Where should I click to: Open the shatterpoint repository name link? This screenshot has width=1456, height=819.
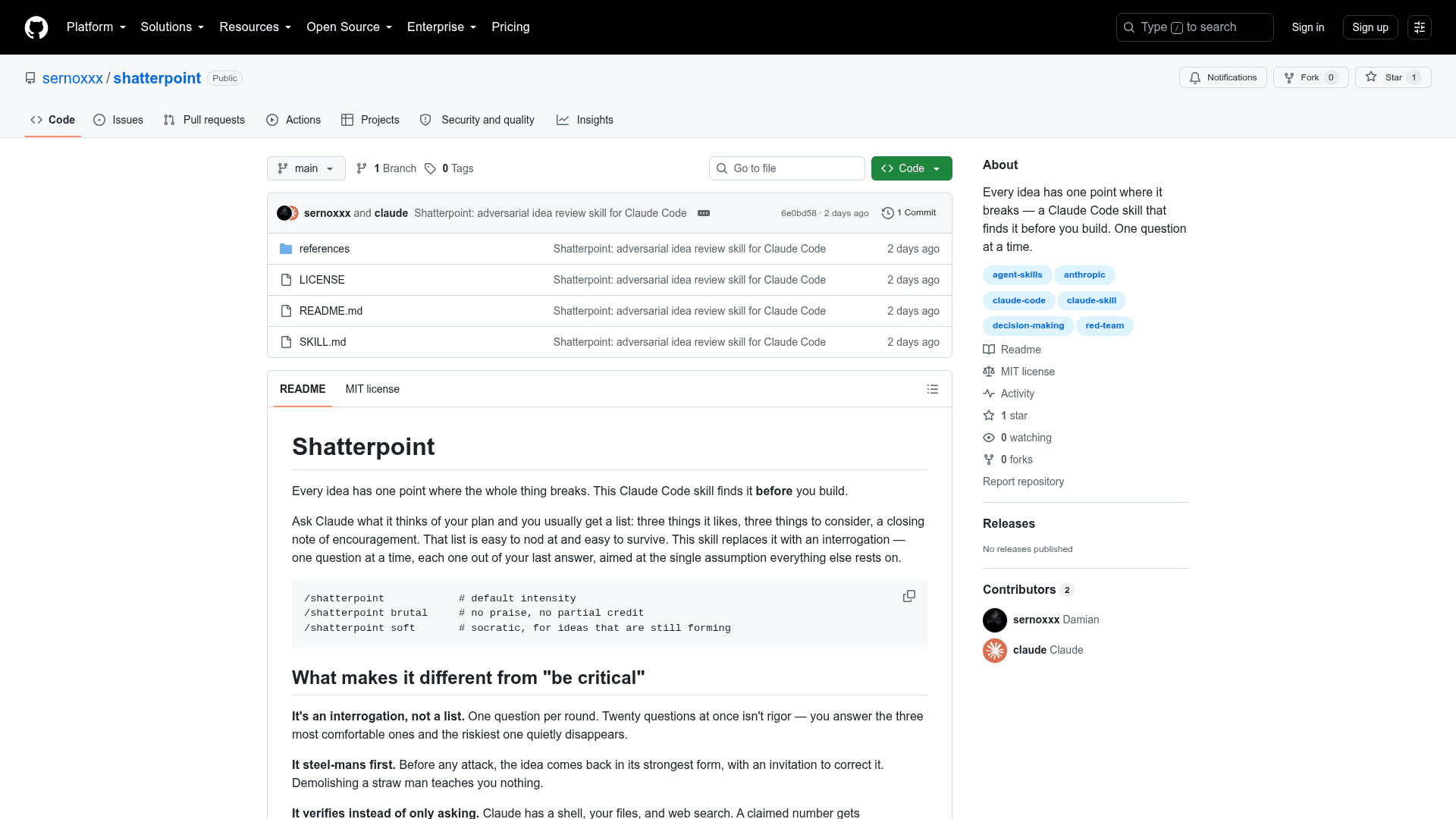[157, 78]
